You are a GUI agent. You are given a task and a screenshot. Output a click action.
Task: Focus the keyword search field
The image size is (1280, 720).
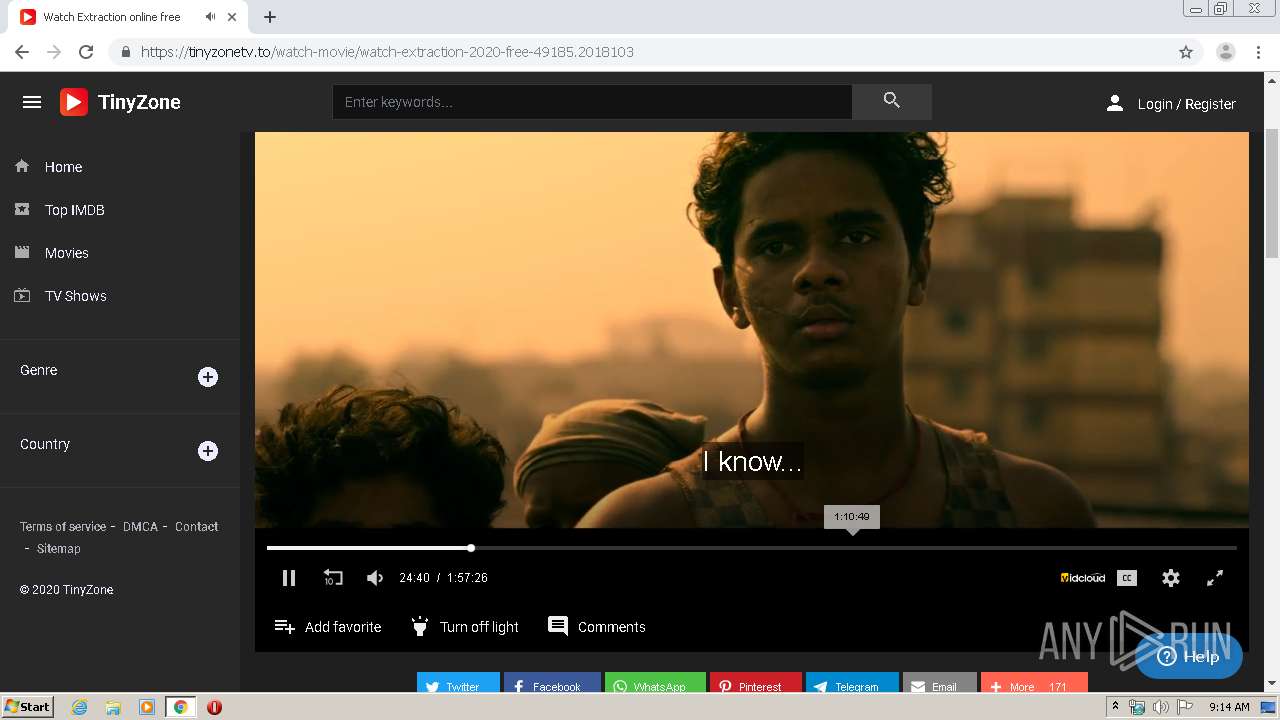[592, 102]
